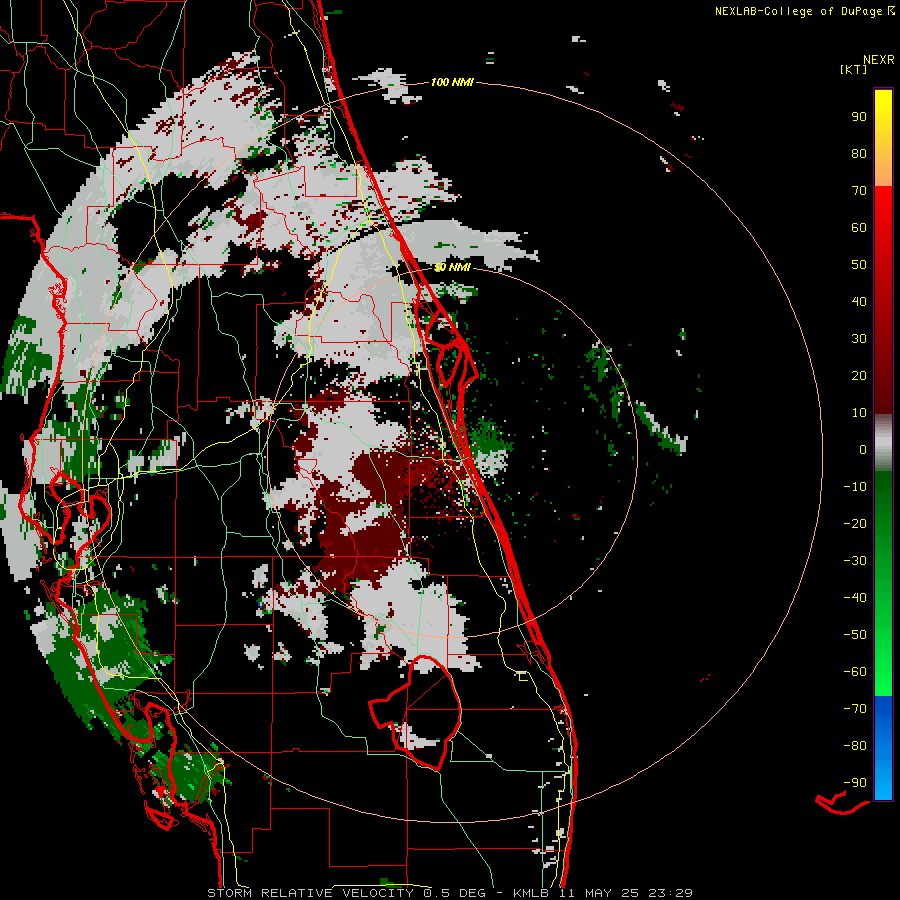Click the gray zero segment of the color bar
900x900 pixels.
[883, 442]
